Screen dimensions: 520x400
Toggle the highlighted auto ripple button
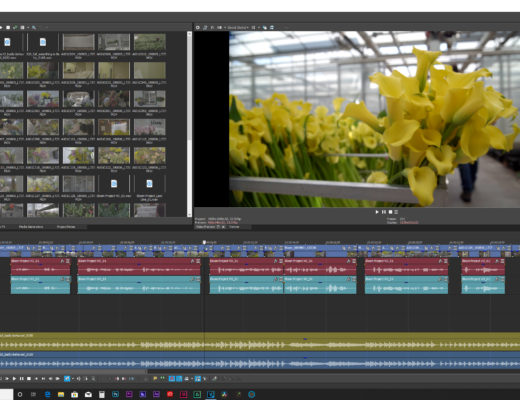click(198, 379)
